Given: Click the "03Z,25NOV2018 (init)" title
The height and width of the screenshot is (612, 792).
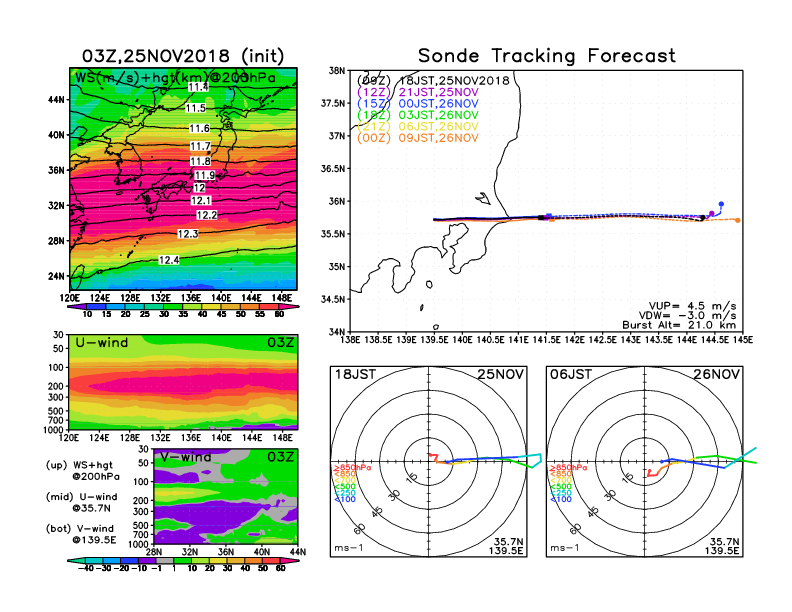Looking at the screenshot, I should pos(183,56).
